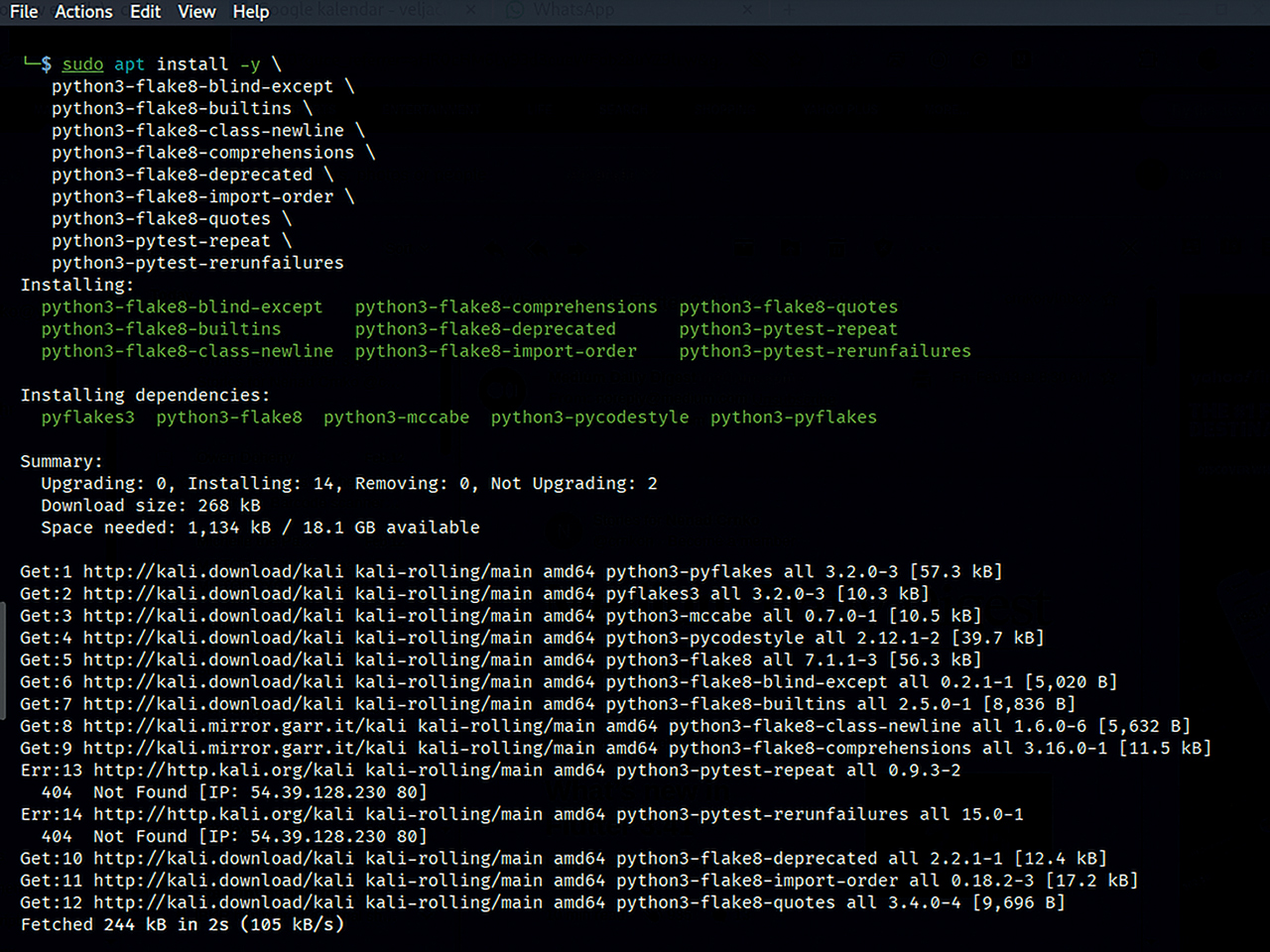Click the 'Fetched 244 kB in 2s' line
This screenshot has height=952, width=1270.
[x=182, y=925]
